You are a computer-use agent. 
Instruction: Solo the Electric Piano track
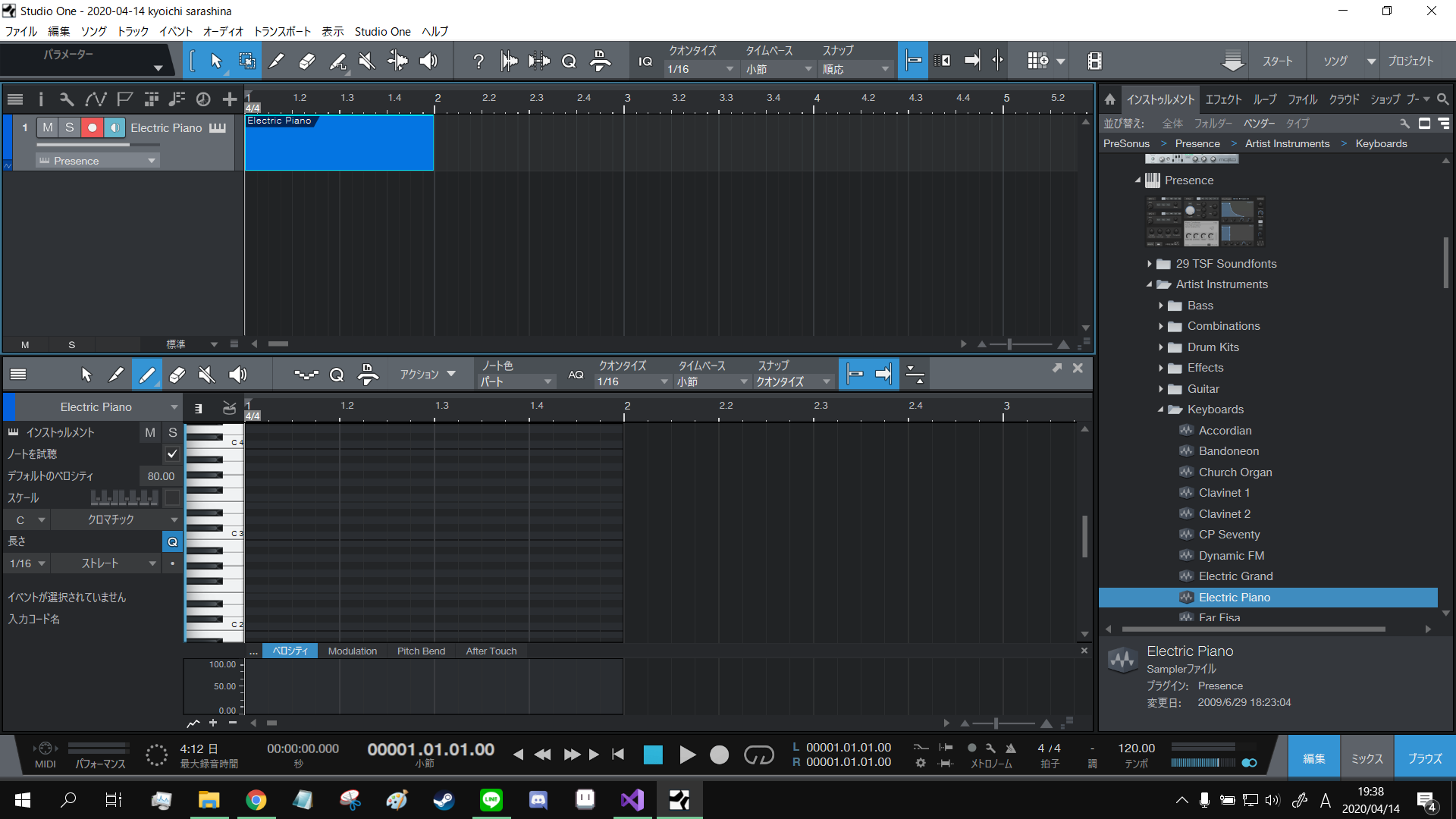(x=70, y=127)
